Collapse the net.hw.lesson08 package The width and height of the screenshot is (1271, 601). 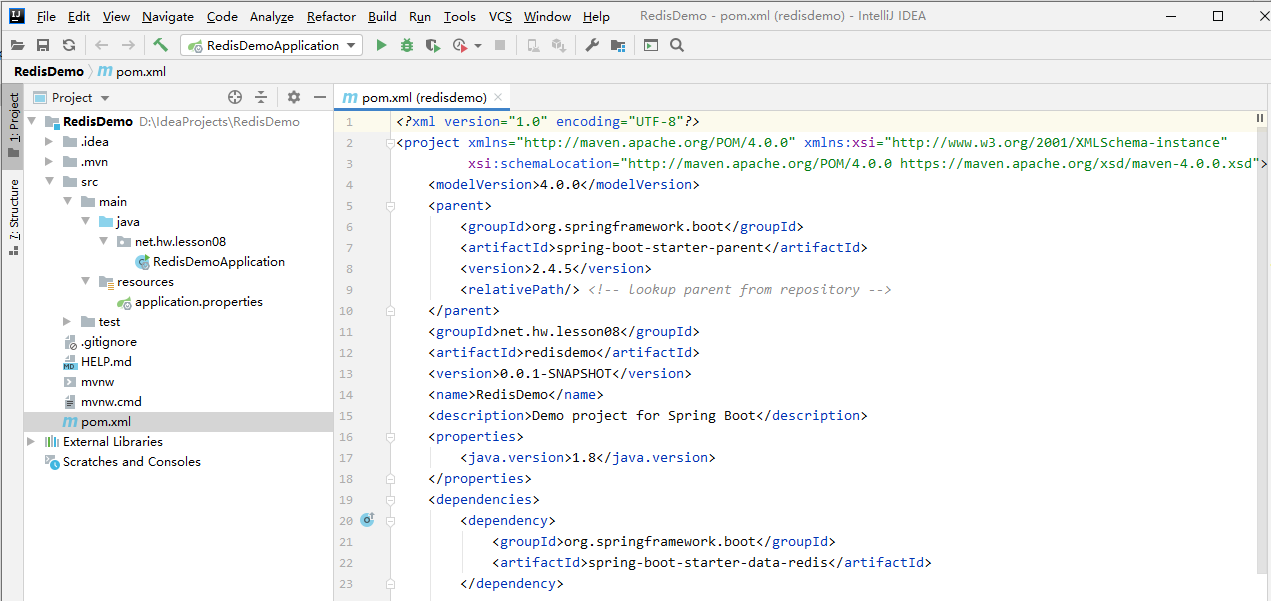pos(104,241)
